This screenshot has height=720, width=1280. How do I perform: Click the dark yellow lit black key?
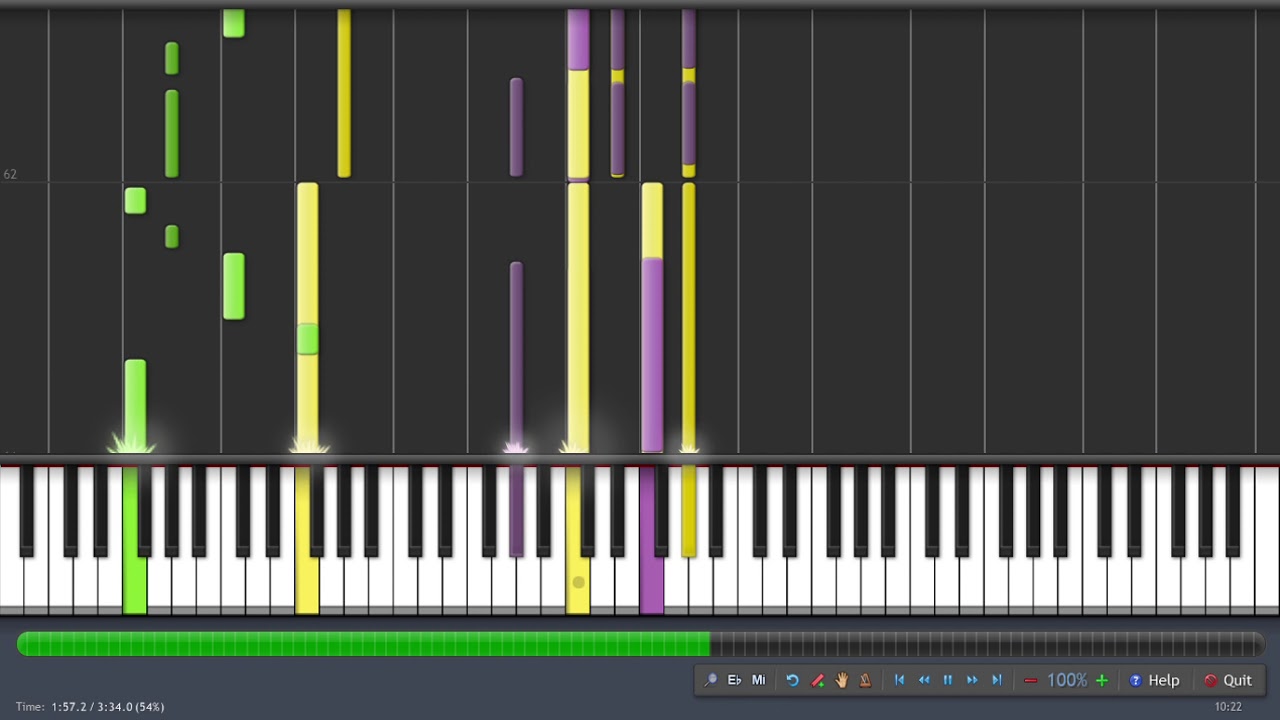click(688, 510)
